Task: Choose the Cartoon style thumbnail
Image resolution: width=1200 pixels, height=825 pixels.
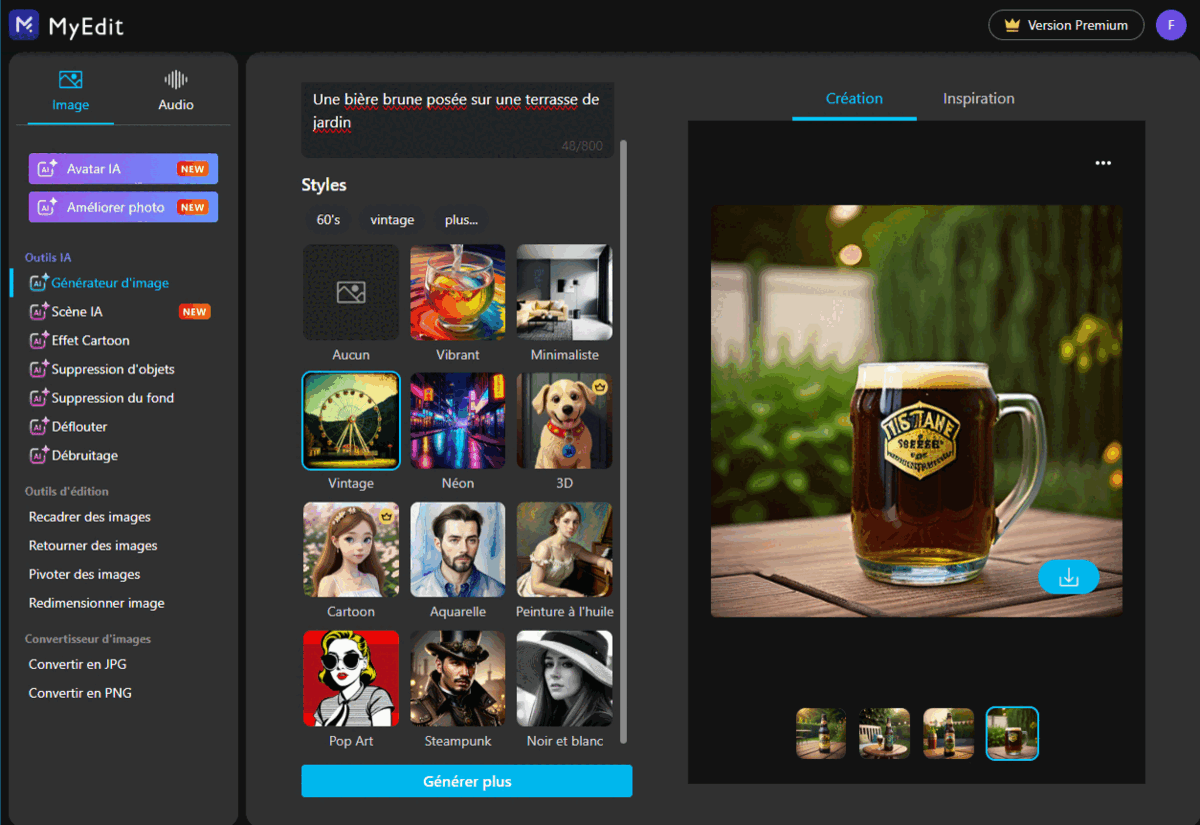Action: [351, 550]
